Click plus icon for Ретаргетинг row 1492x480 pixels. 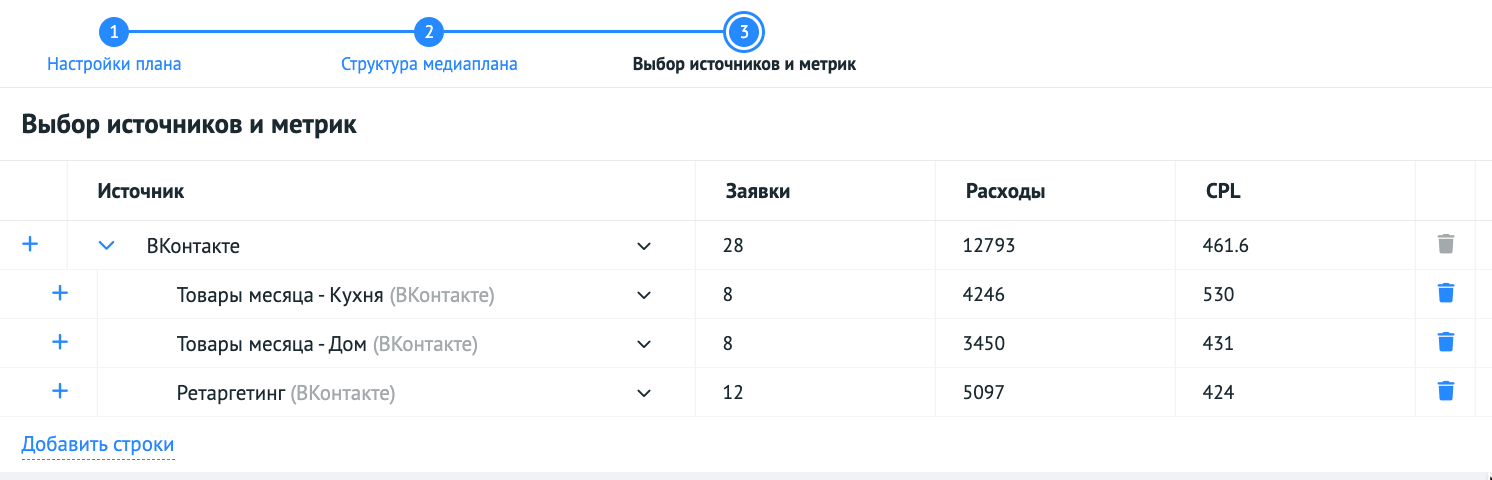(x=60, y=392)
